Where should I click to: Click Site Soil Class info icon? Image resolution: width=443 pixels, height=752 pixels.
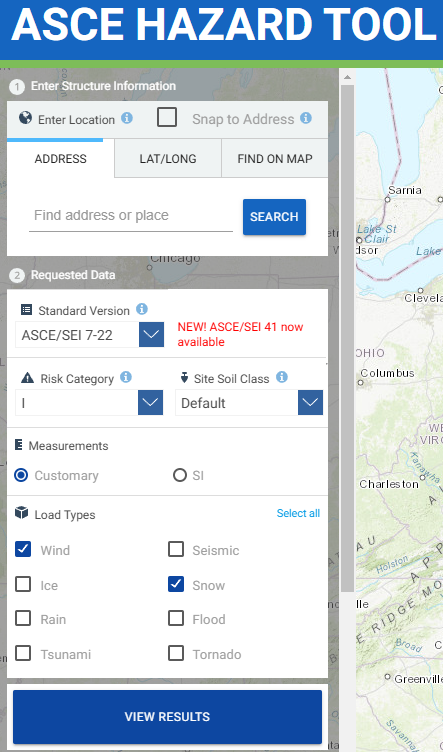(x=282, y=377)
